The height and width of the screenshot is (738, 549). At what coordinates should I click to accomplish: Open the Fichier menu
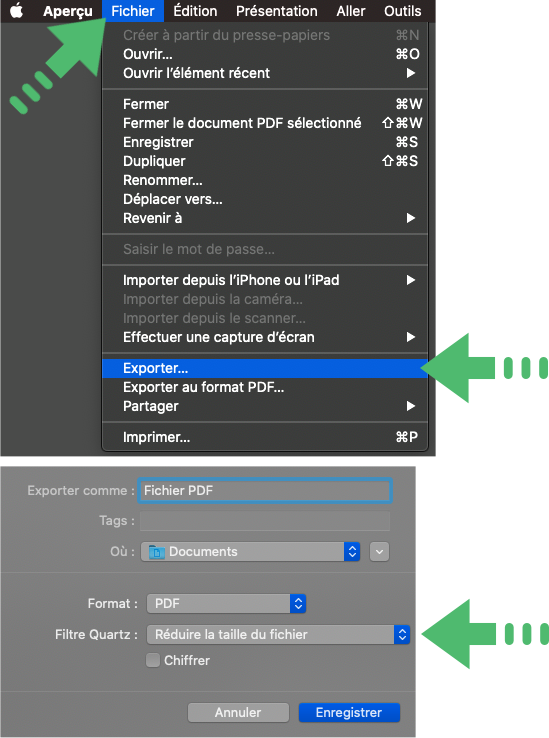click(x=133, y=11)
